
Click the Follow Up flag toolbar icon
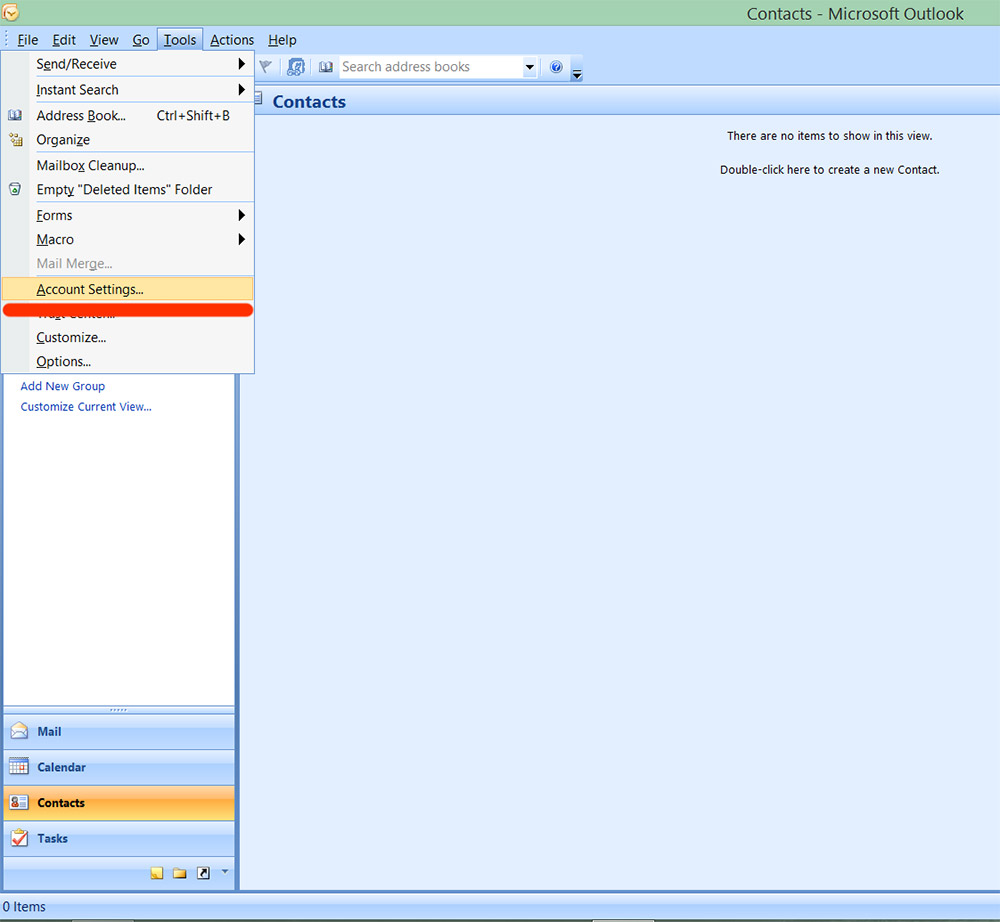265,66
